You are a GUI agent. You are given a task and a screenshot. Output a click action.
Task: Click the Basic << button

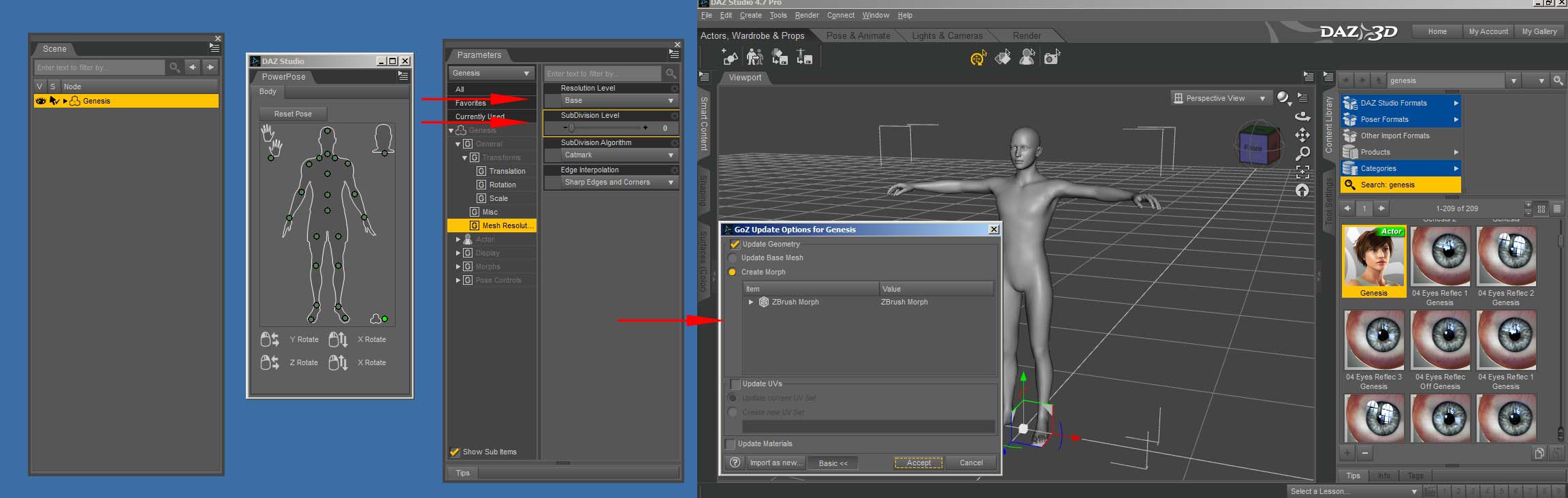833,463
